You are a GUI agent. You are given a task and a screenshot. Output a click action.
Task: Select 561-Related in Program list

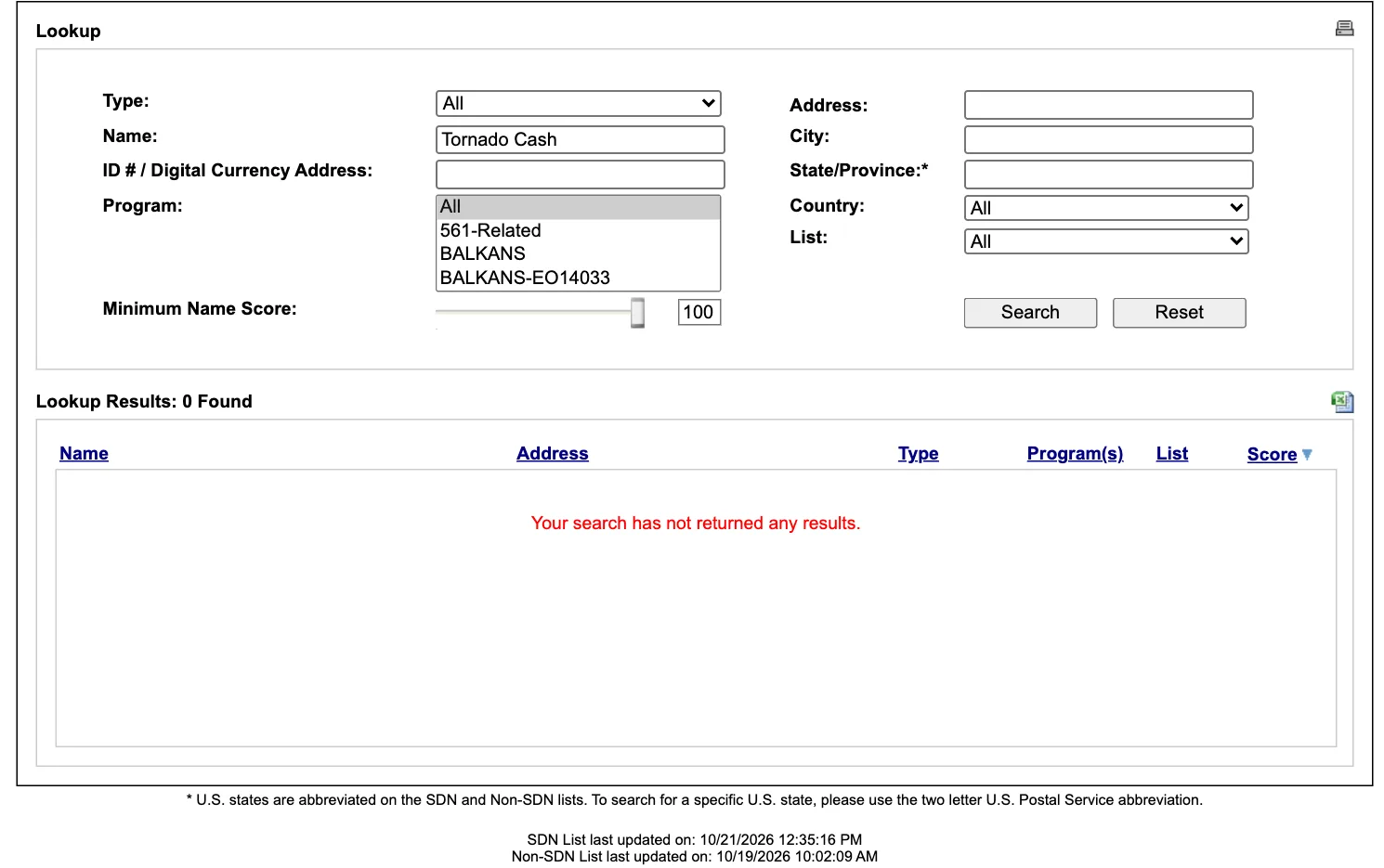tap(578, 230)
